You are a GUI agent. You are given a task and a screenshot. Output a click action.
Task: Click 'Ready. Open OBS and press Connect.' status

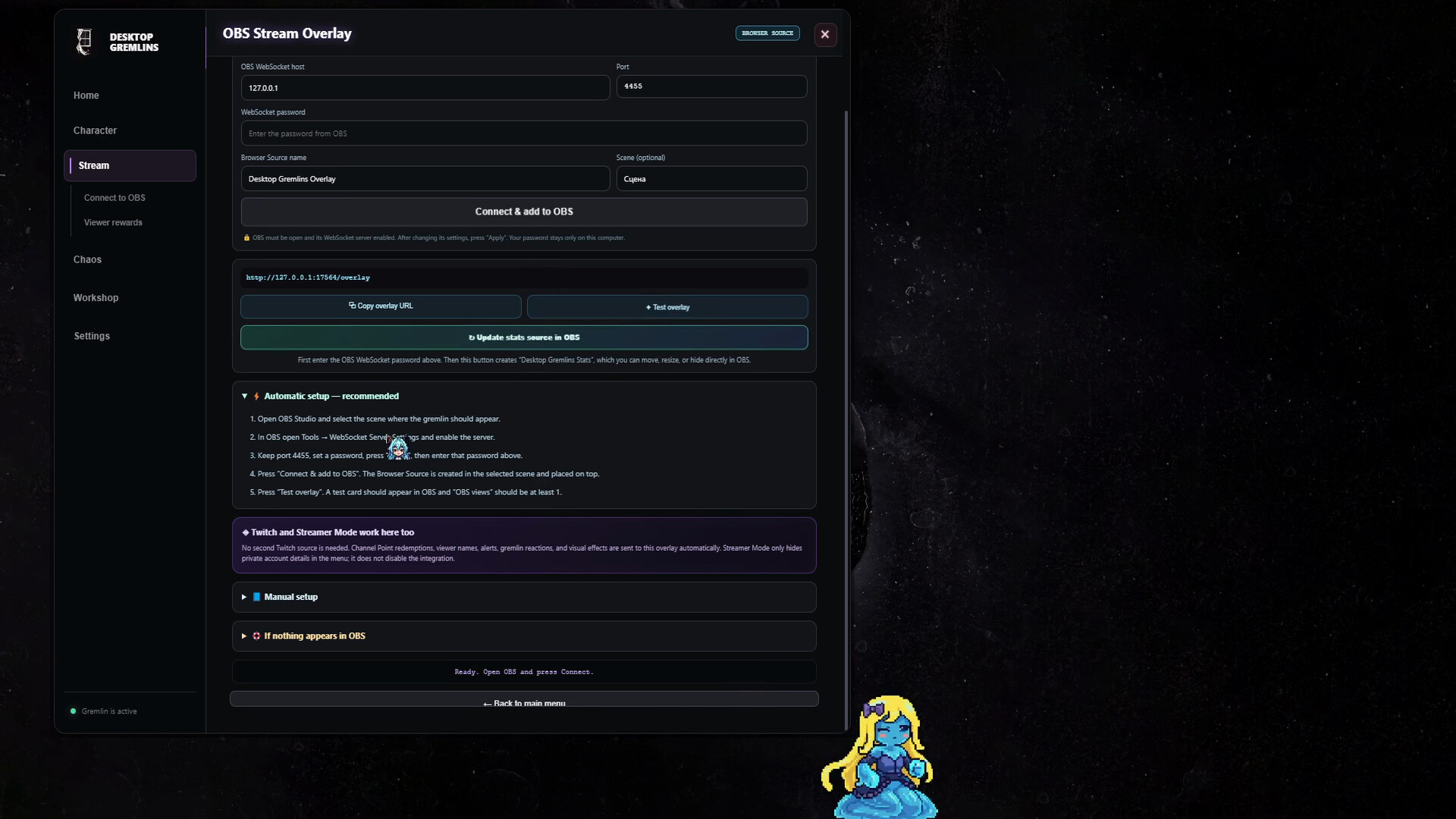524,672
